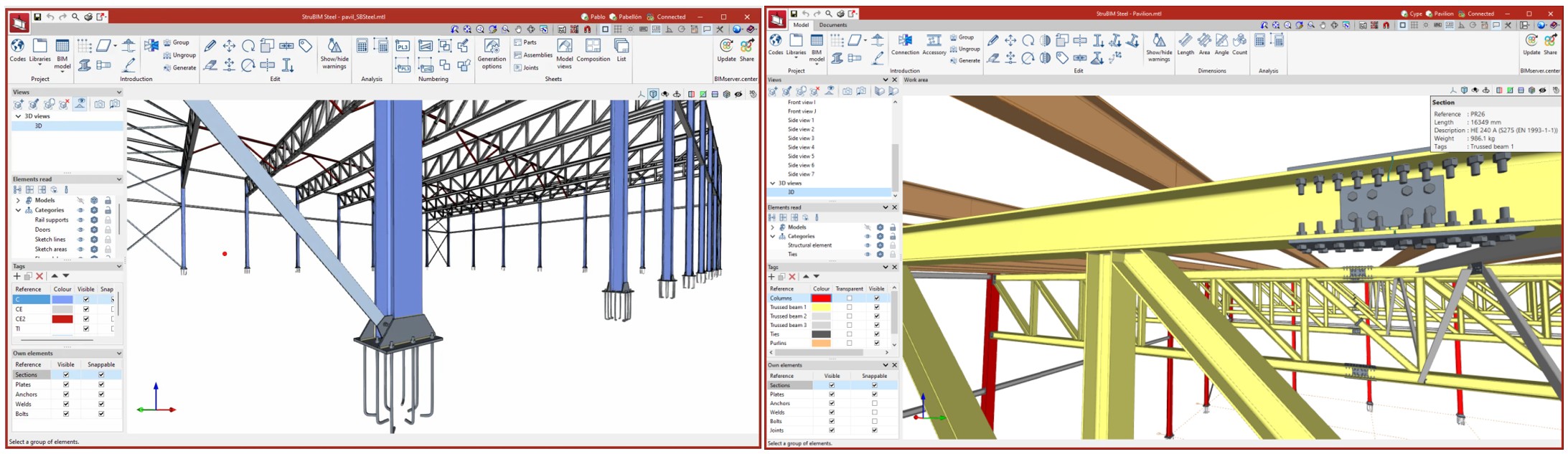
Task: Switch to the Documents tab
Action: click(833, 25)
